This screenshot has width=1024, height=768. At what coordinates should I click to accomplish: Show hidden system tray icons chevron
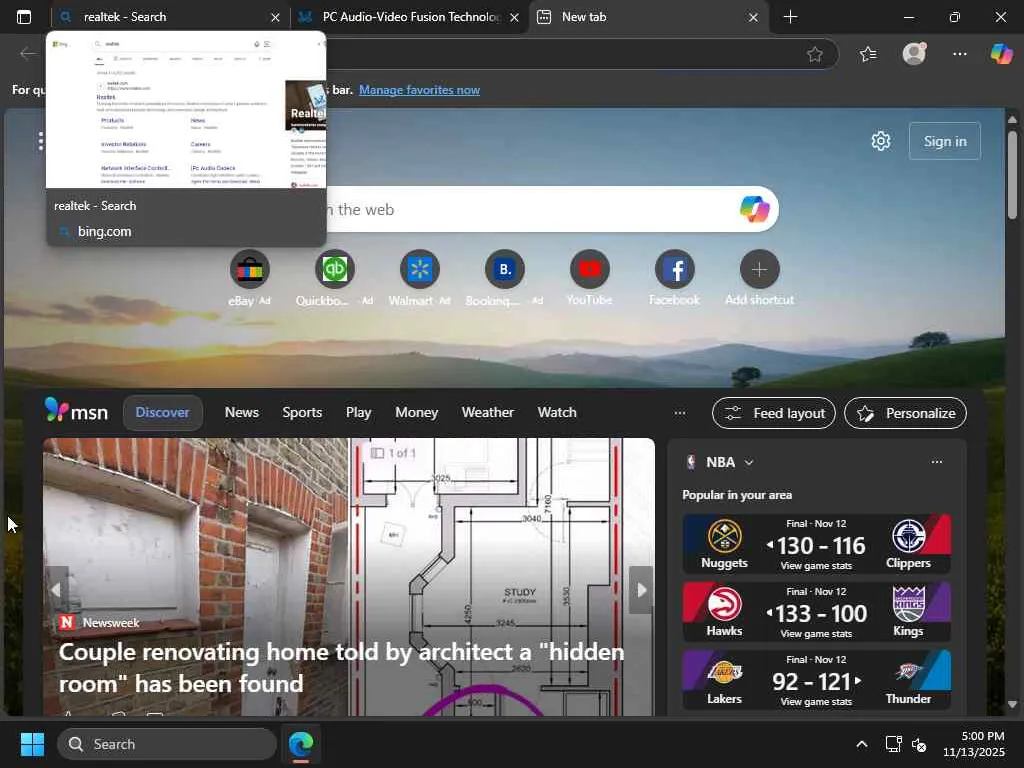pos(861,744)
